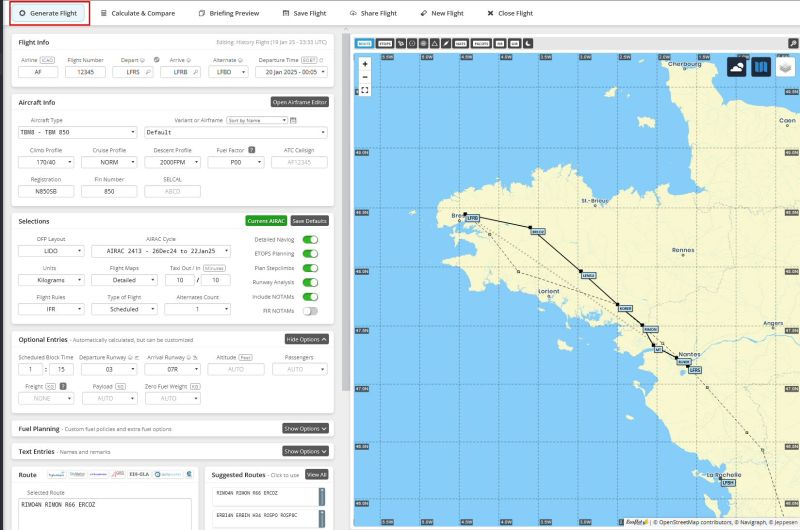
Task: Enable the FIR NOTAMs switch
Action: coord(310,311)
